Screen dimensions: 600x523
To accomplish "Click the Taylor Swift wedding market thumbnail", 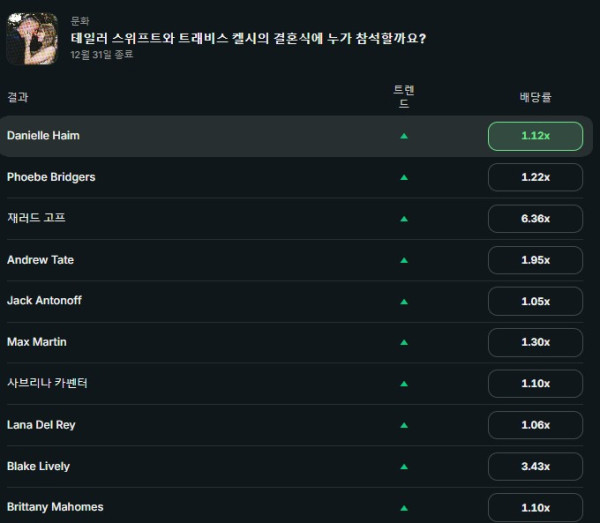I will click(32, 39).
